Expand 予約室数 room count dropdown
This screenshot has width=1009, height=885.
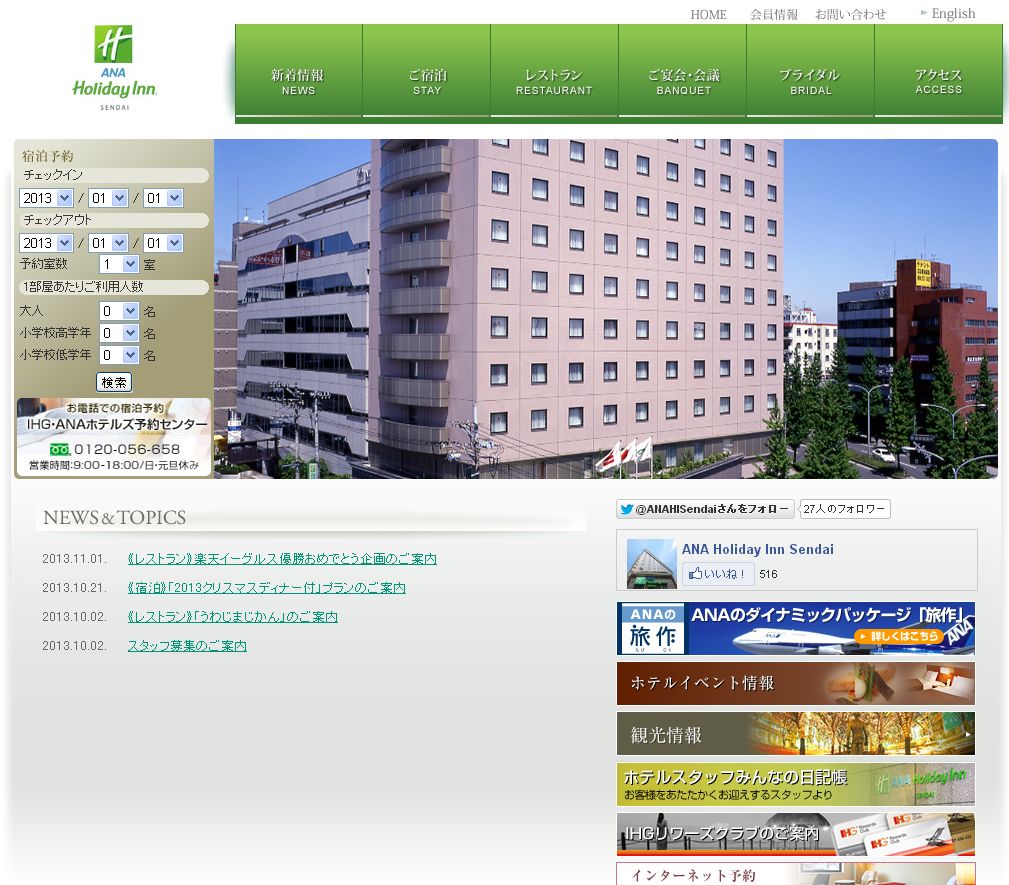click(x=119, y=264)
